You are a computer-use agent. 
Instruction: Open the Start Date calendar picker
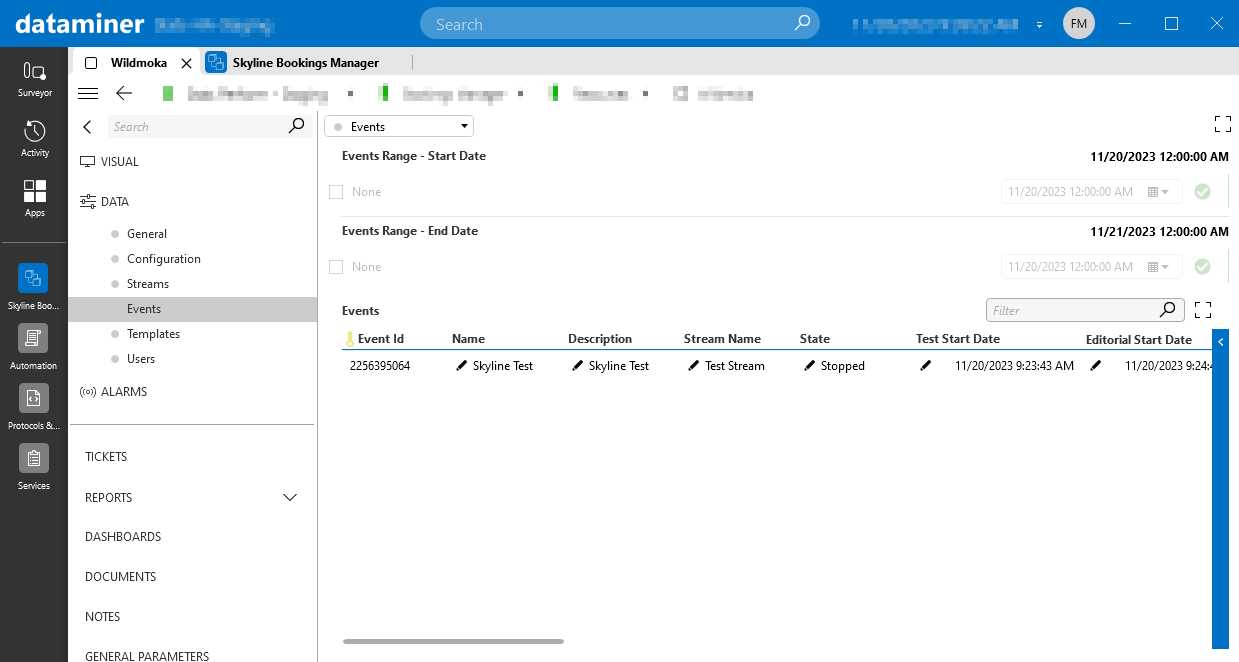coord(1158,191)
